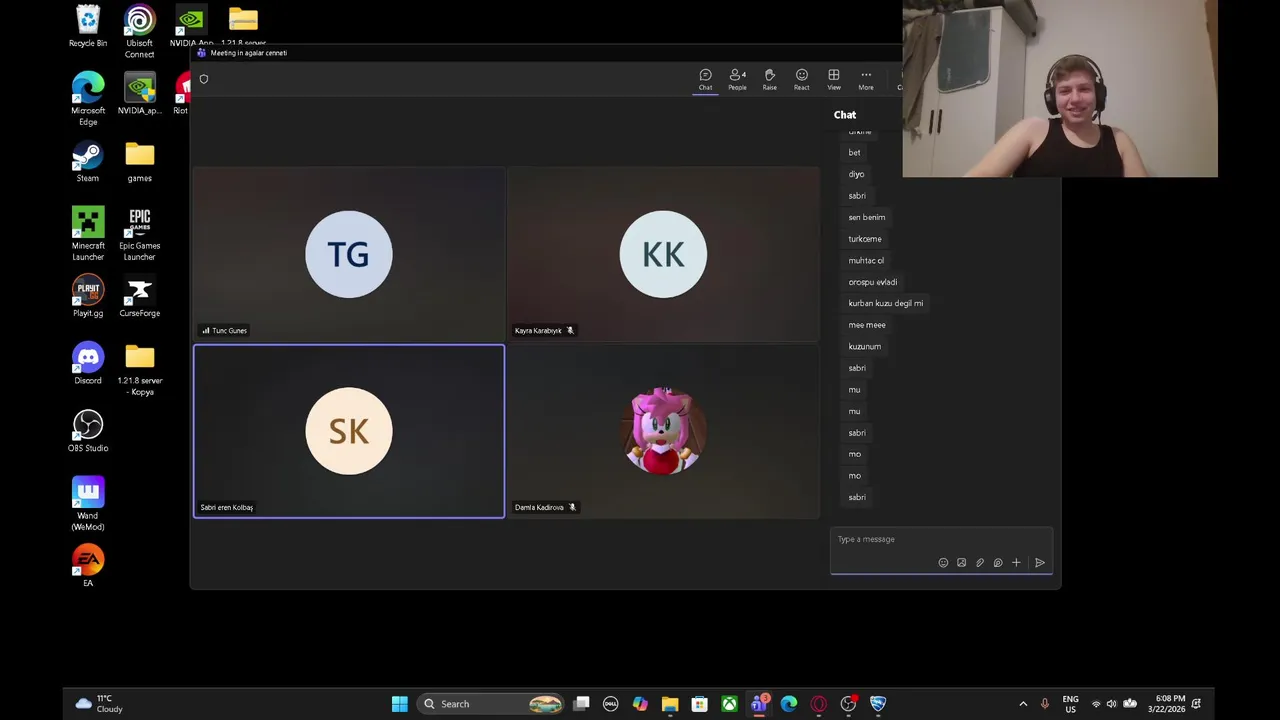Viewport: 1280px width, 720px height.
Task: Show hidden system tray icons
Action: 1023,704
